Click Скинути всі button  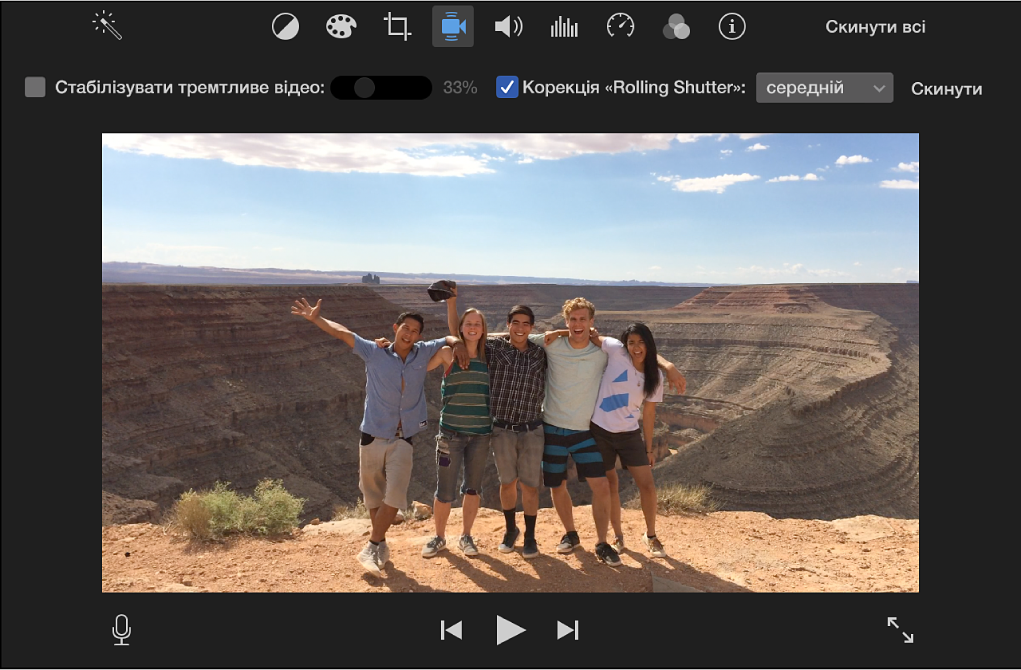[x=875, y=27]
